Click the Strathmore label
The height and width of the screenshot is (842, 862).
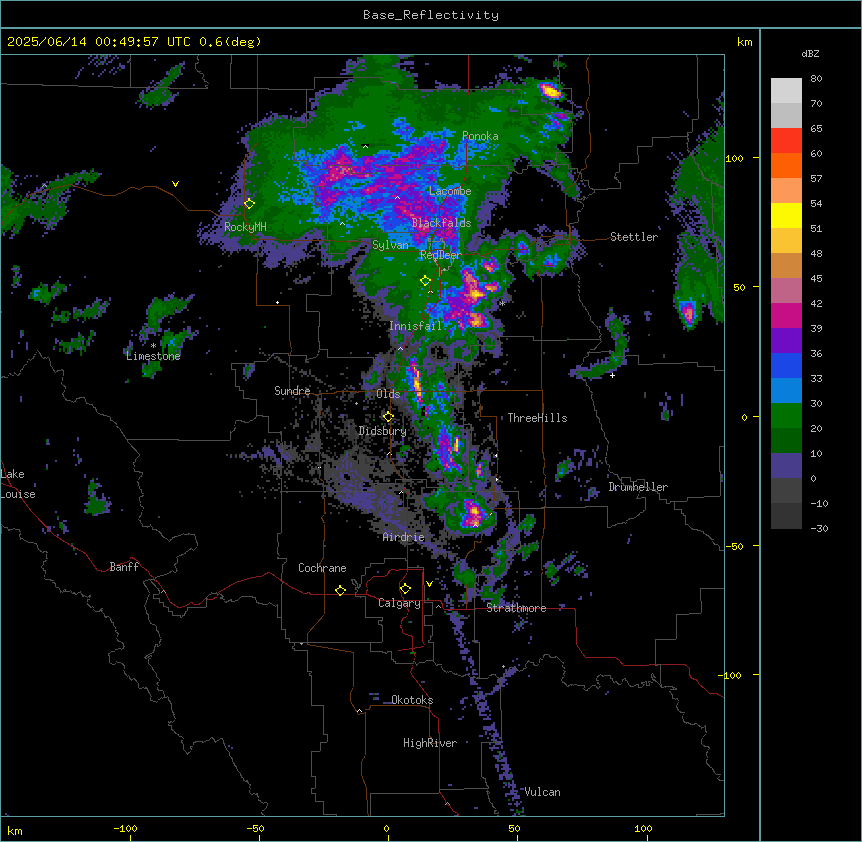click(x=516, y=608)
